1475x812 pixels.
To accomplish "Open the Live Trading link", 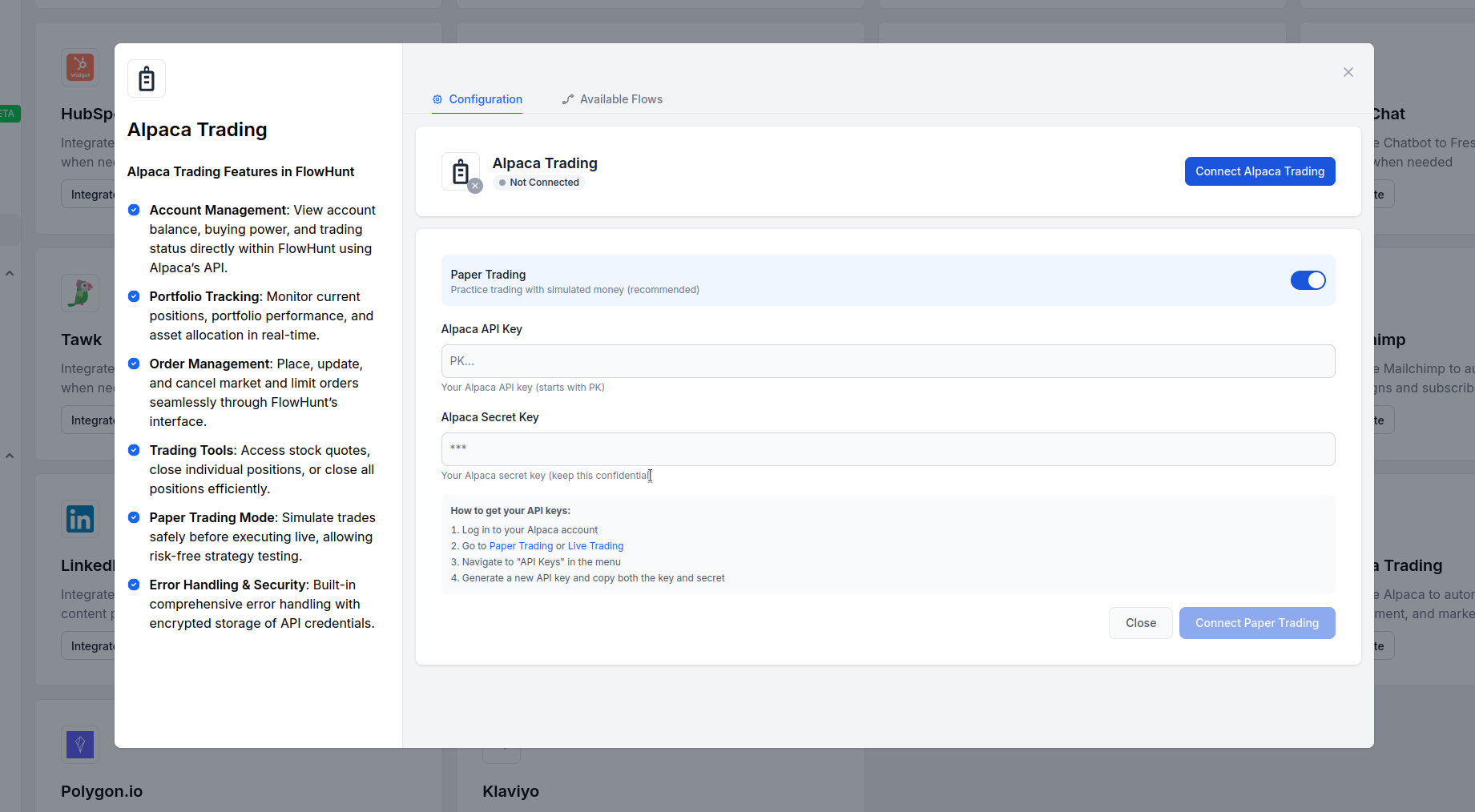I will (x=595, y=546).
